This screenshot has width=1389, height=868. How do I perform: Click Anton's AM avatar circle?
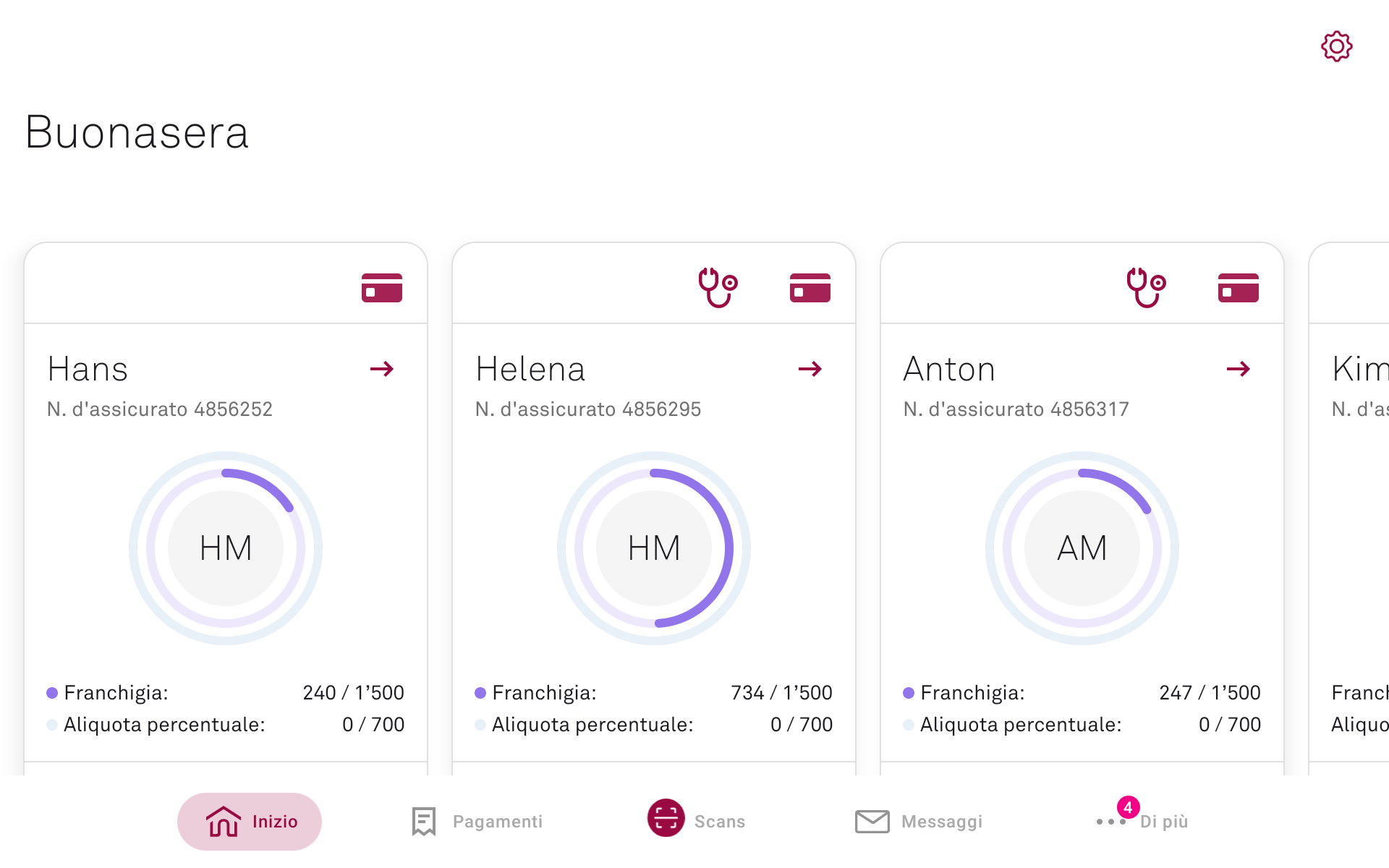tap(1082, 548)
